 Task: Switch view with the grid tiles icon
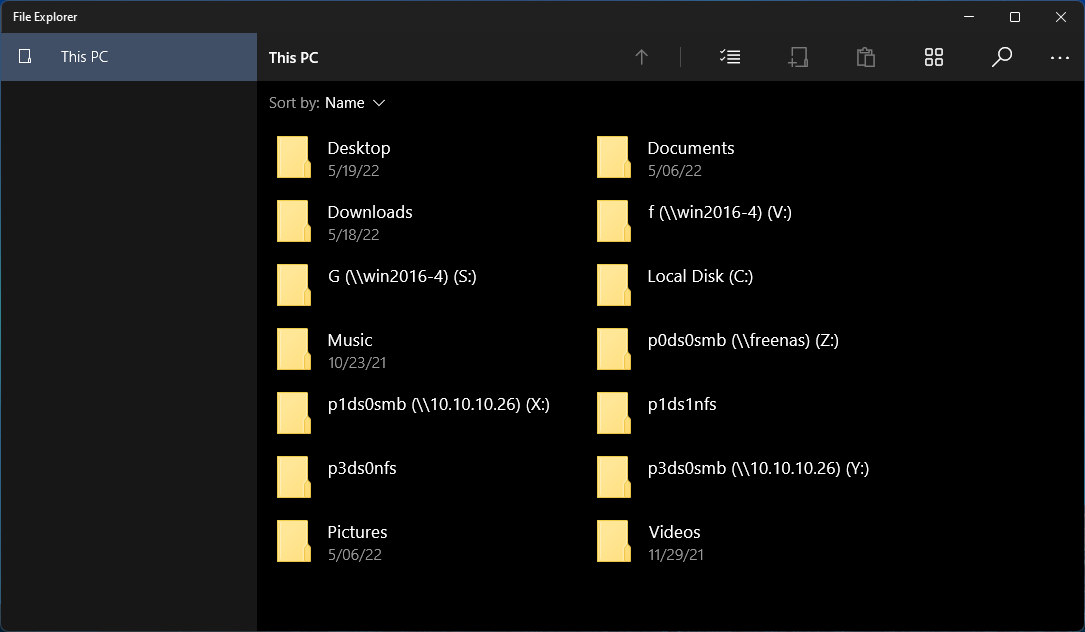click(x=933, y=57)
